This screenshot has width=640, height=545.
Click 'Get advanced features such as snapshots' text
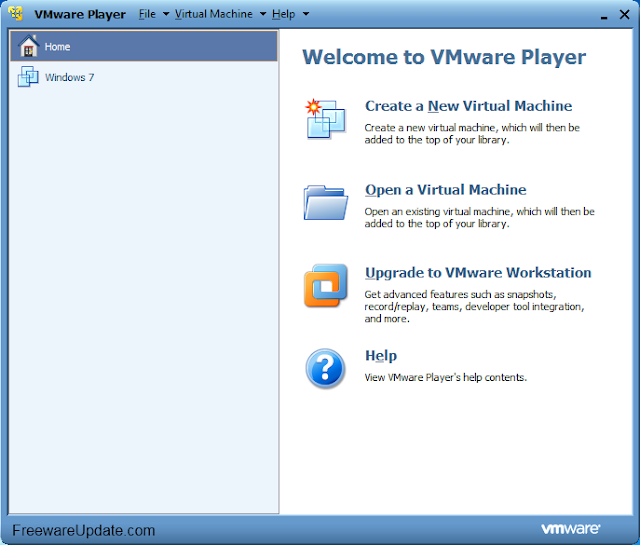pyautogui.click(x=460, y=294)
